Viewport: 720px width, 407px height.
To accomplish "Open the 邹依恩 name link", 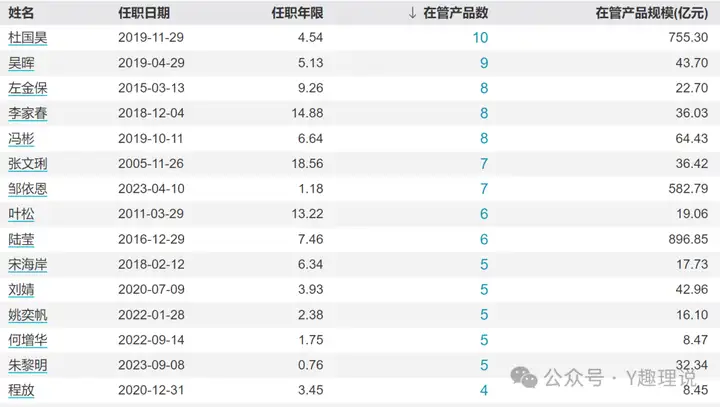I will (x=28, y=189).
